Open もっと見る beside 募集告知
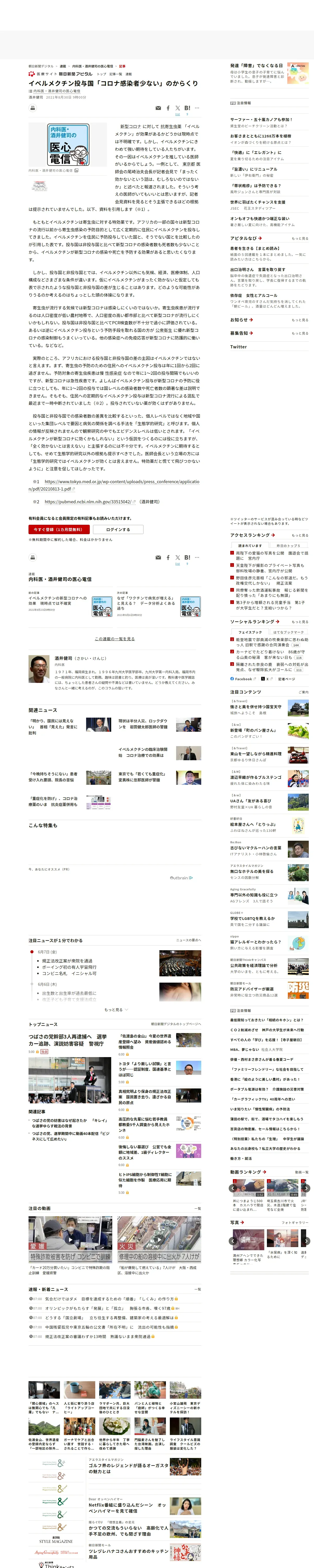The image size is (314, 1568). tap(299, 333)
